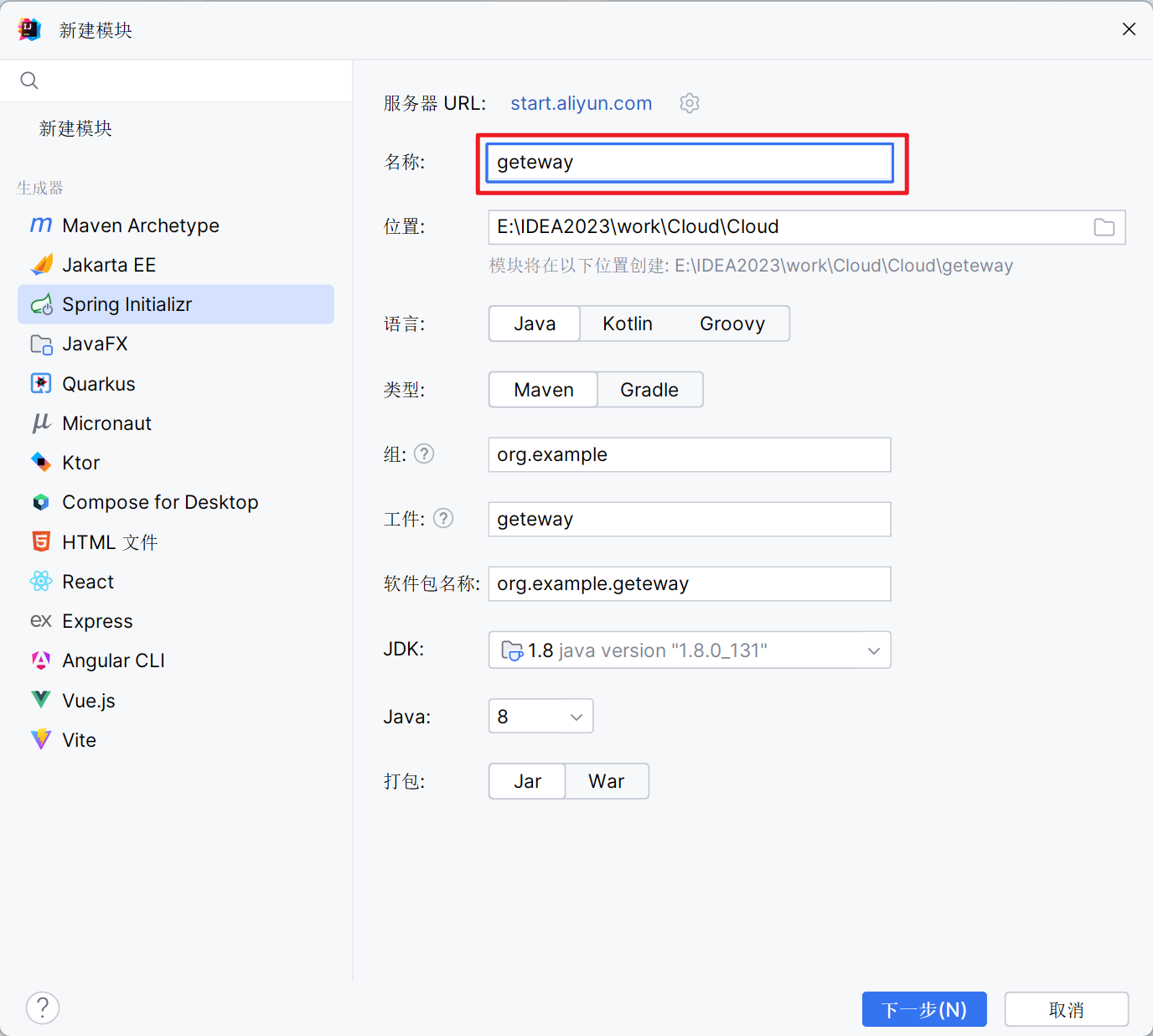Select the Express generator
This screenshot has width=1153, height=1036.
(176, 621)
